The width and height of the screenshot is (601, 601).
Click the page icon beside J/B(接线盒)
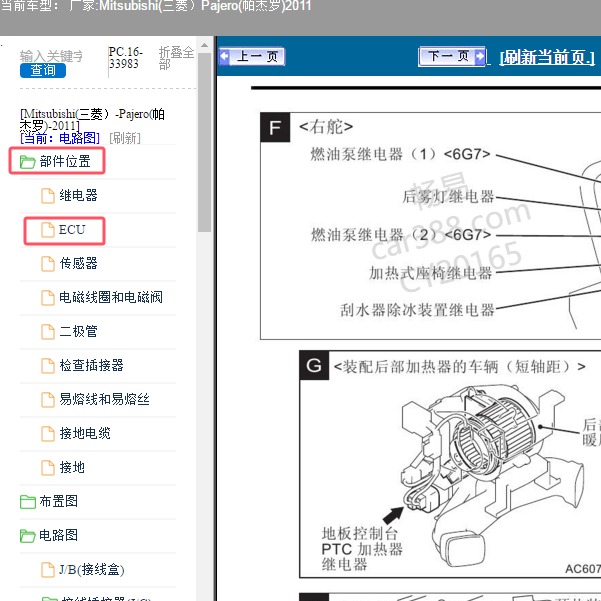tap(48, 569)
